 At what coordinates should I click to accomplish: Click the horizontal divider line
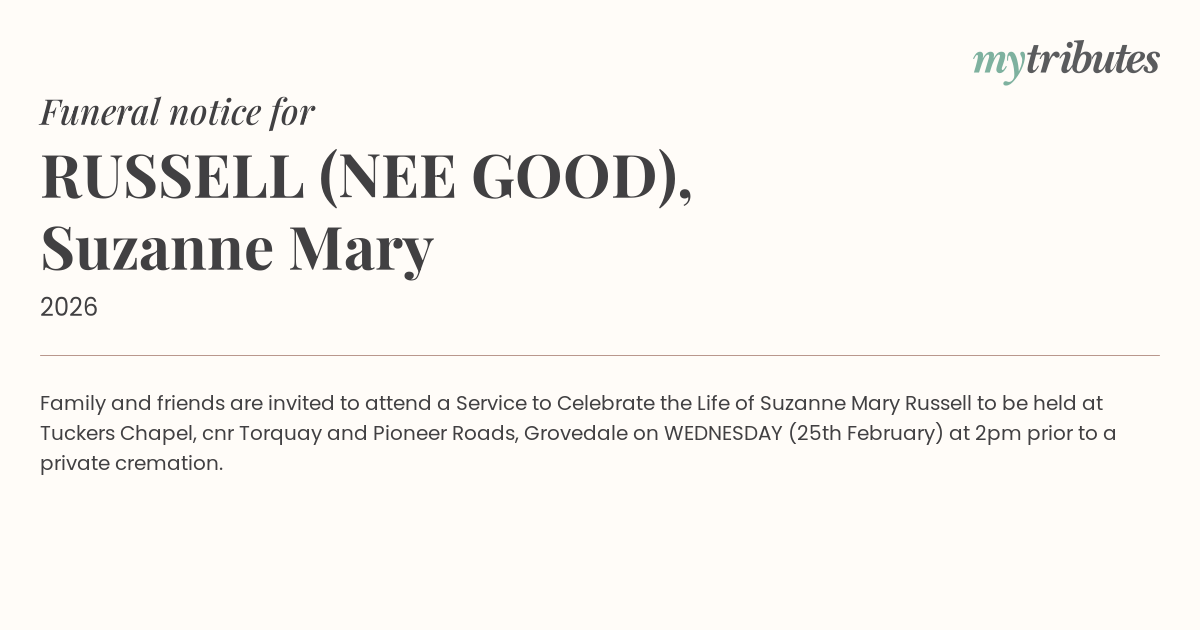[x=600, y=355]
